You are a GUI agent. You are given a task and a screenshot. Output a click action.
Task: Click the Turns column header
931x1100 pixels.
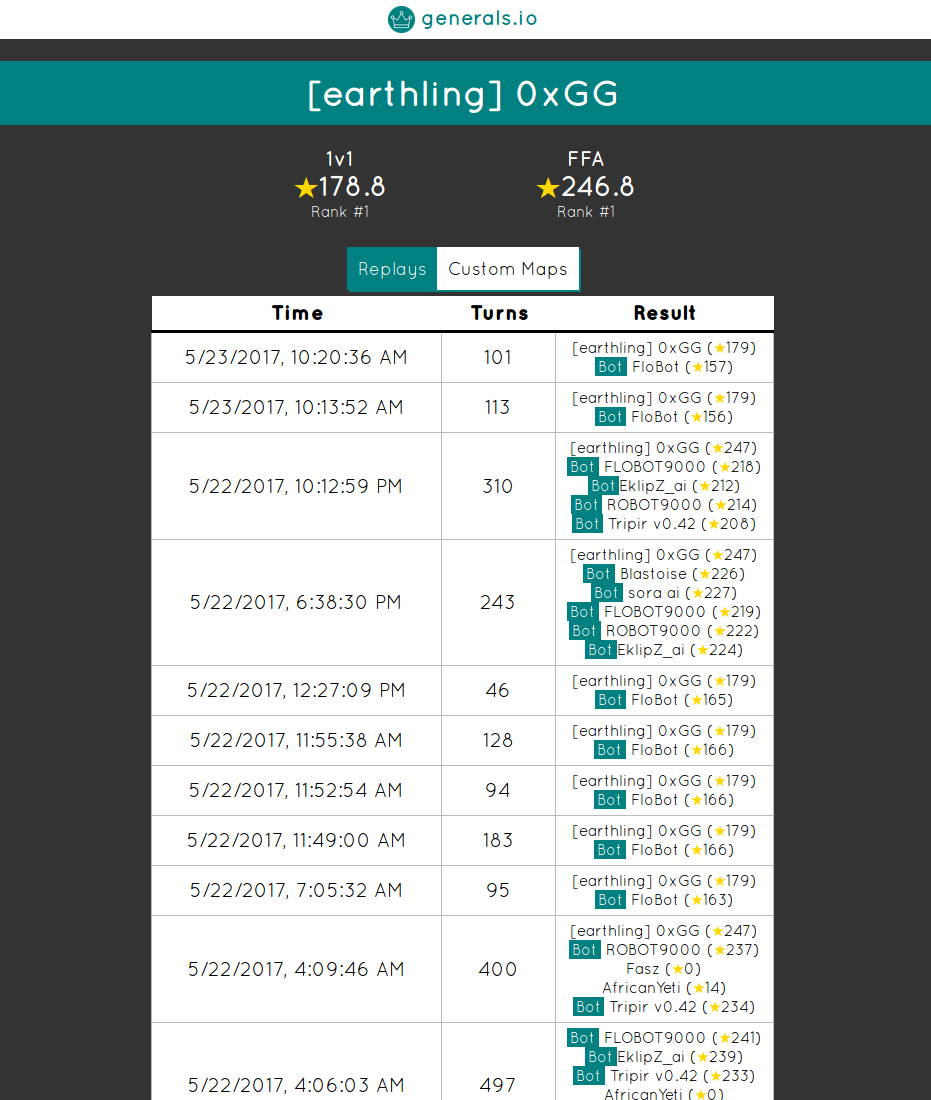499,313
